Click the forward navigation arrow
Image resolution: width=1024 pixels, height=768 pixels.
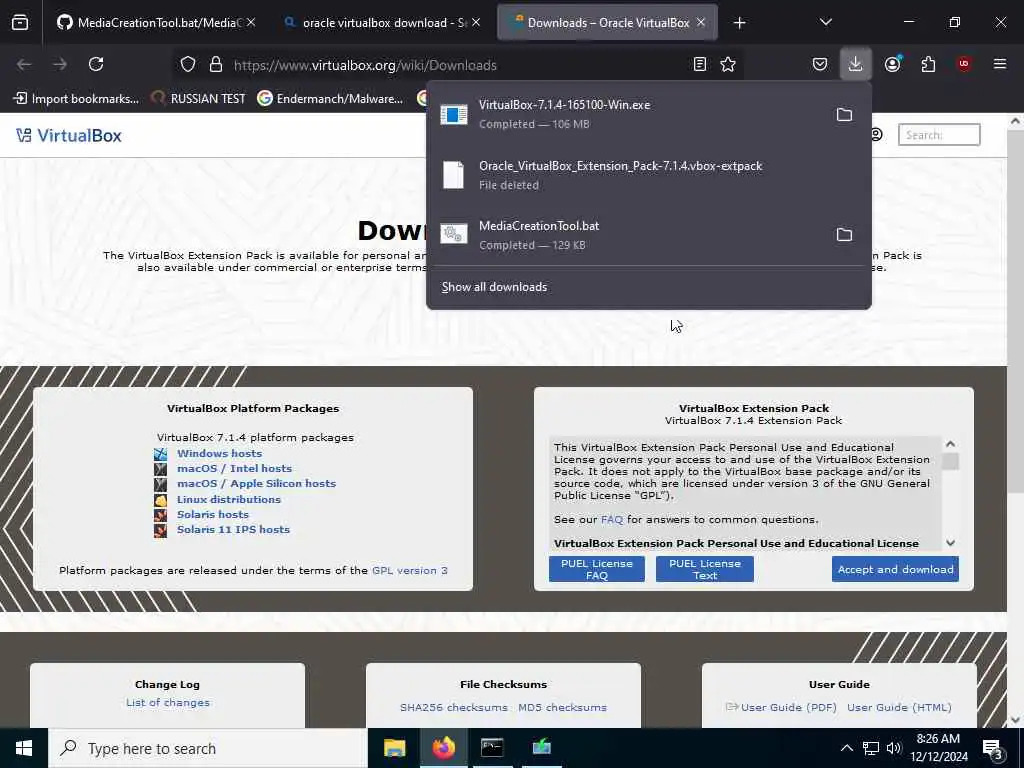click(x=59, y=64)
